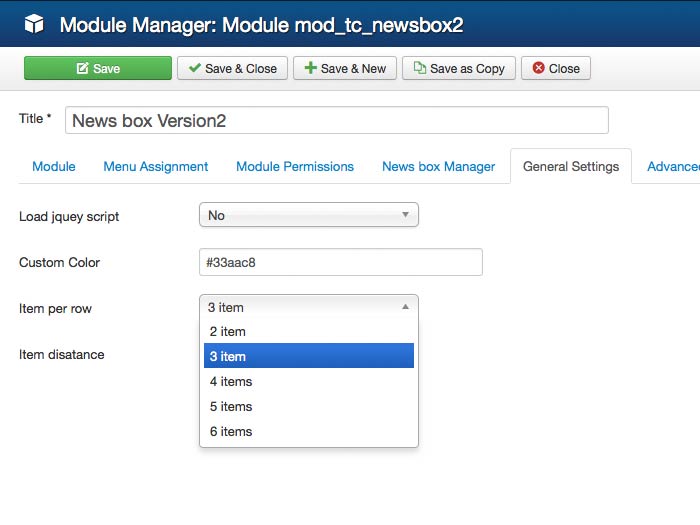Open the Menu Assignment tab

coord(156,166)
